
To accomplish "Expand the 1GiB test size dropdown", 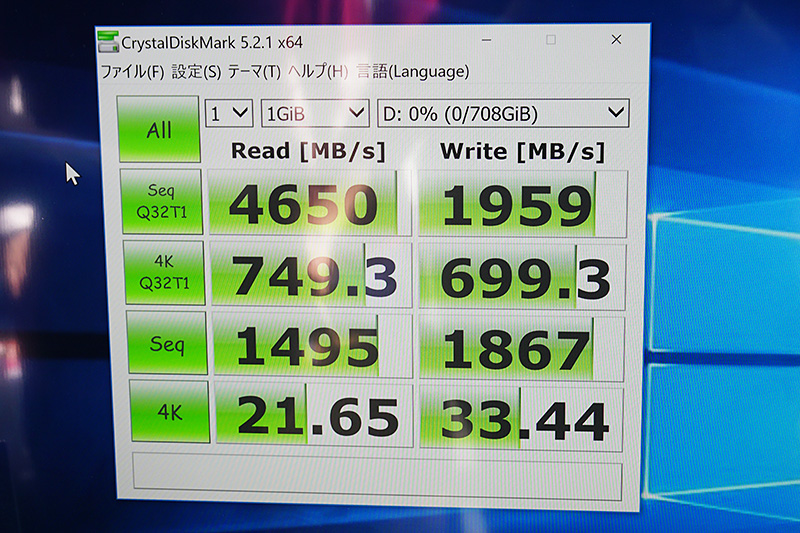I will 315,113.
